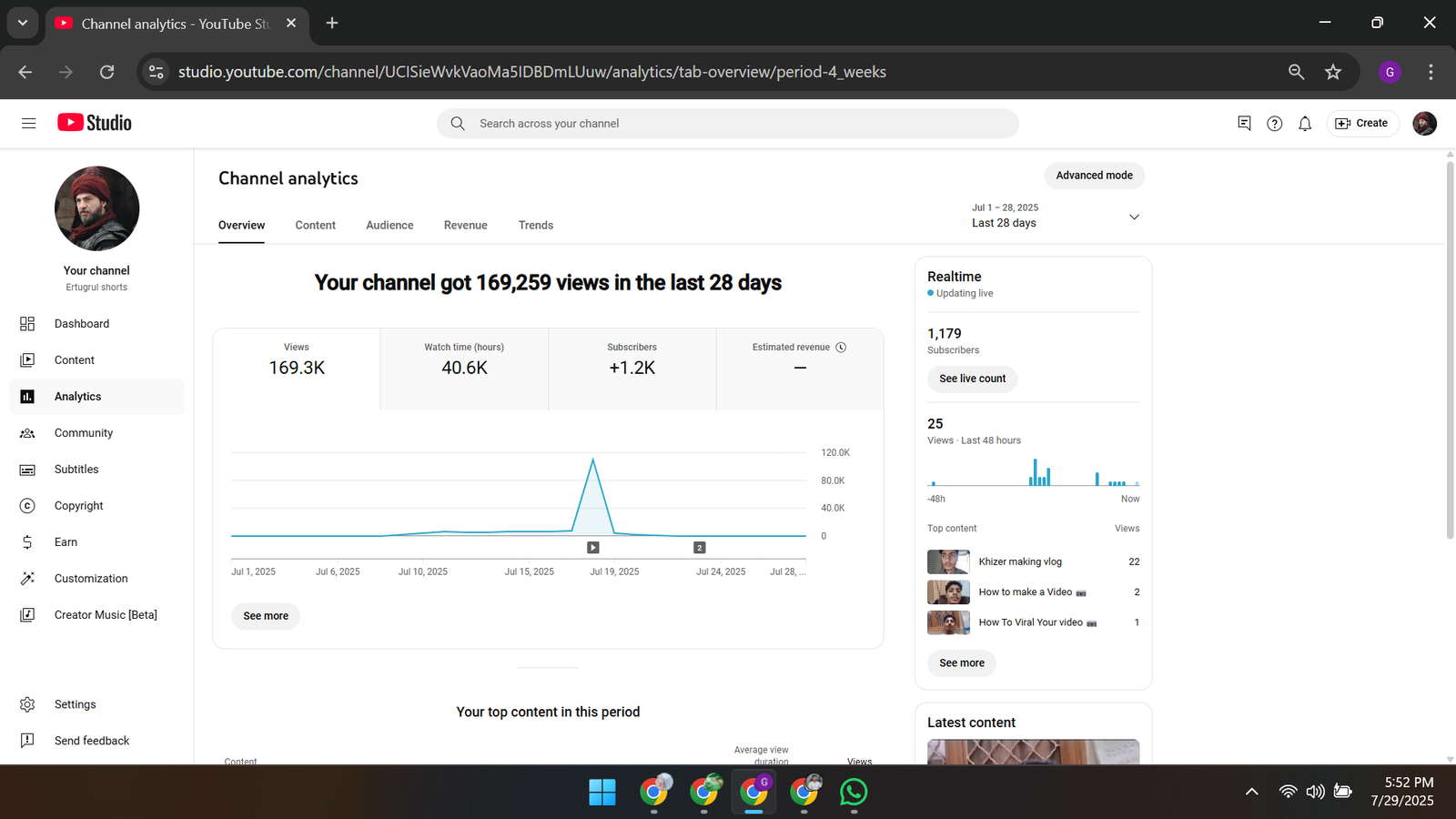
Task: Open Settings in the sidebar
Action: [x=96, y=704]
